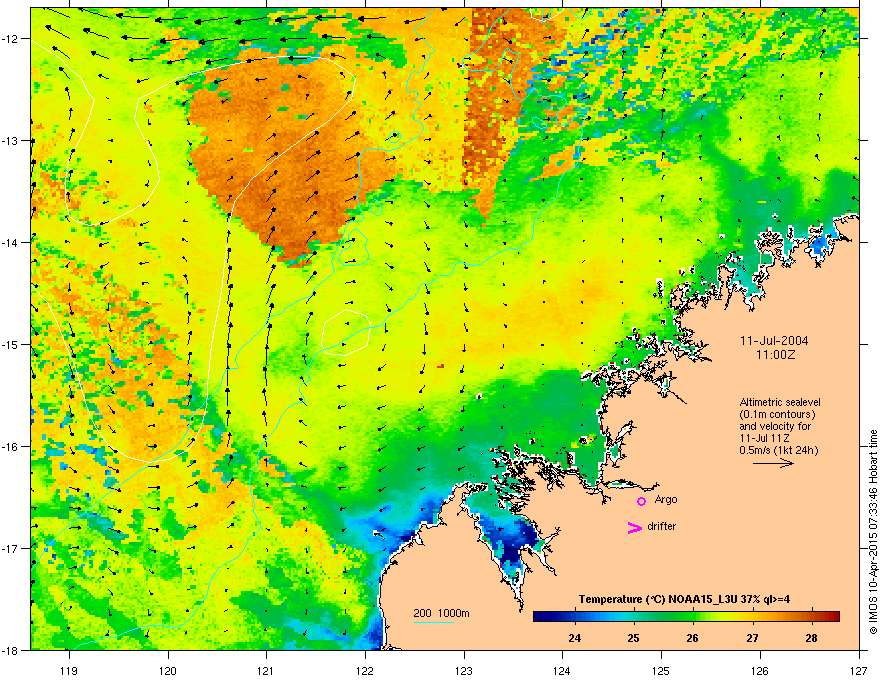
Task: Click the '26' temperature scale value
Action: [693, 638]
